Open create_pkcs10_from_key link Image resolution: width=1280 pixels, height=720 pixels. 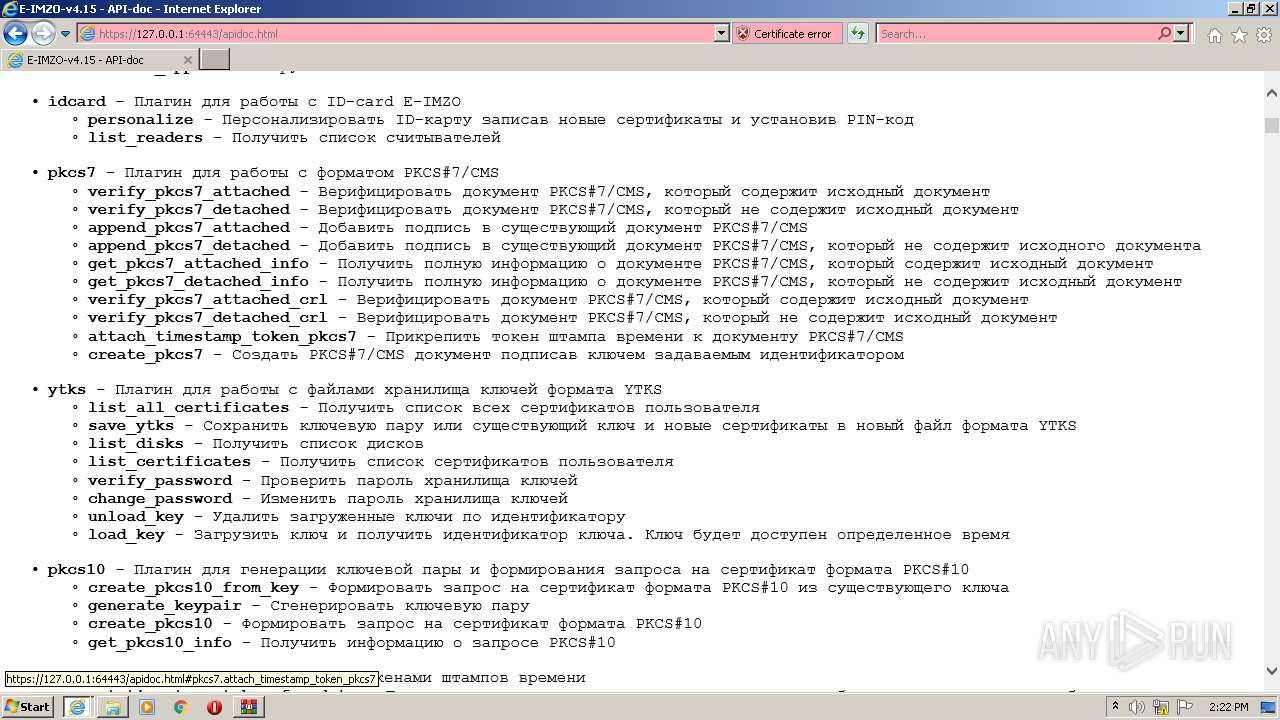click(193, 587)
